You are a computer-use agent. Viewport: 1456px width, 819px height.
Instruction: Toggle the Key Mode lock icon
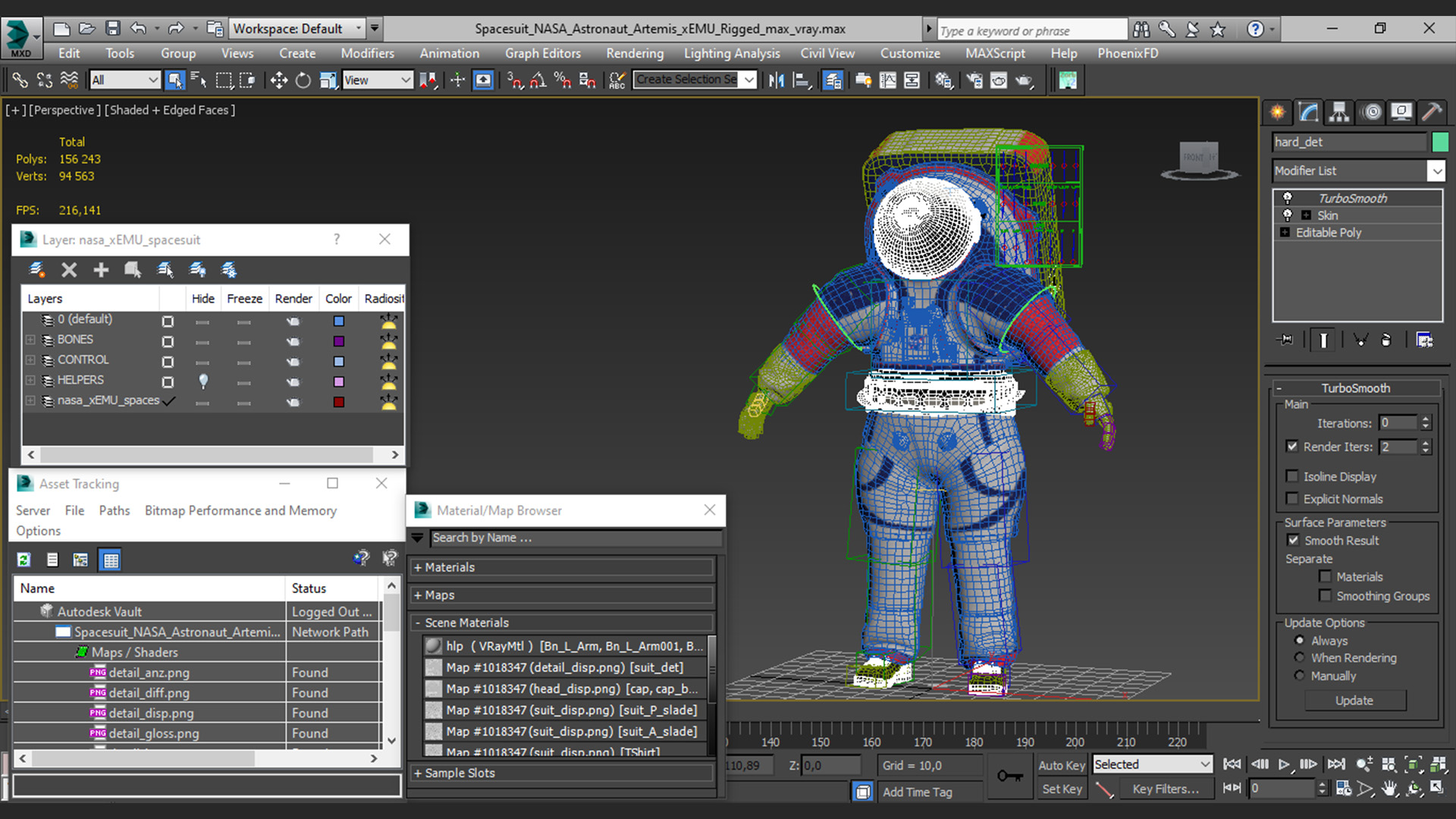click(1009, 776)
